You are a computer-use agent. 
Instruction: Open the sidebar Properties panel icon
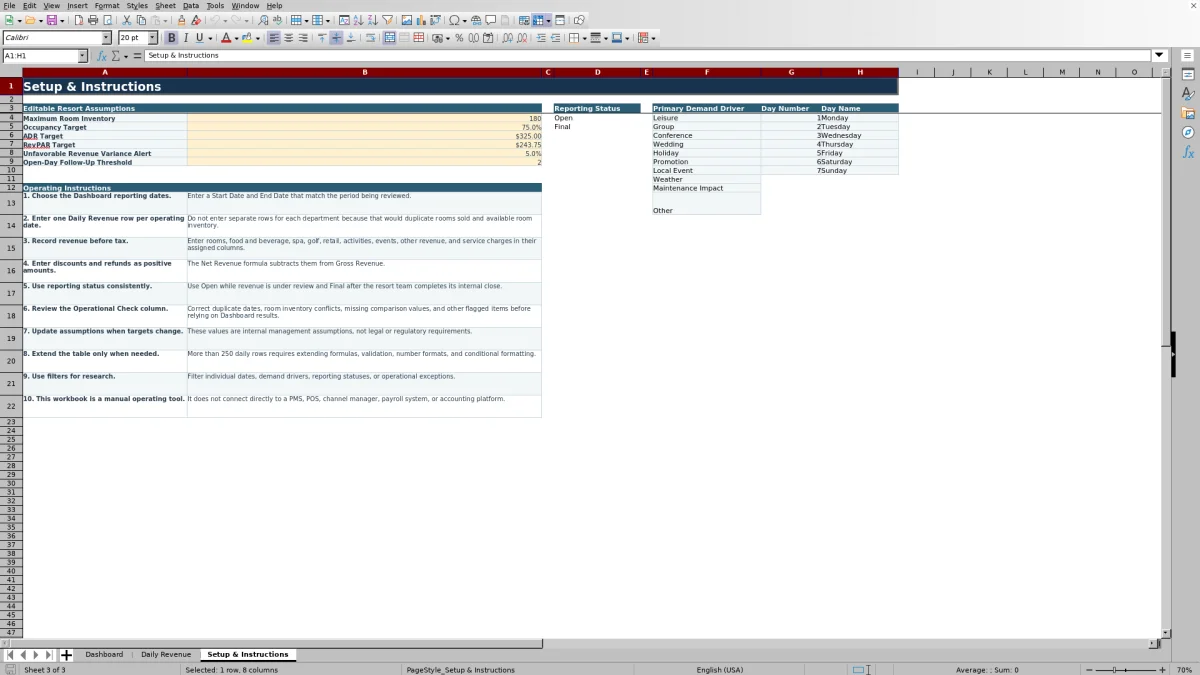(x=1188, y=75)
